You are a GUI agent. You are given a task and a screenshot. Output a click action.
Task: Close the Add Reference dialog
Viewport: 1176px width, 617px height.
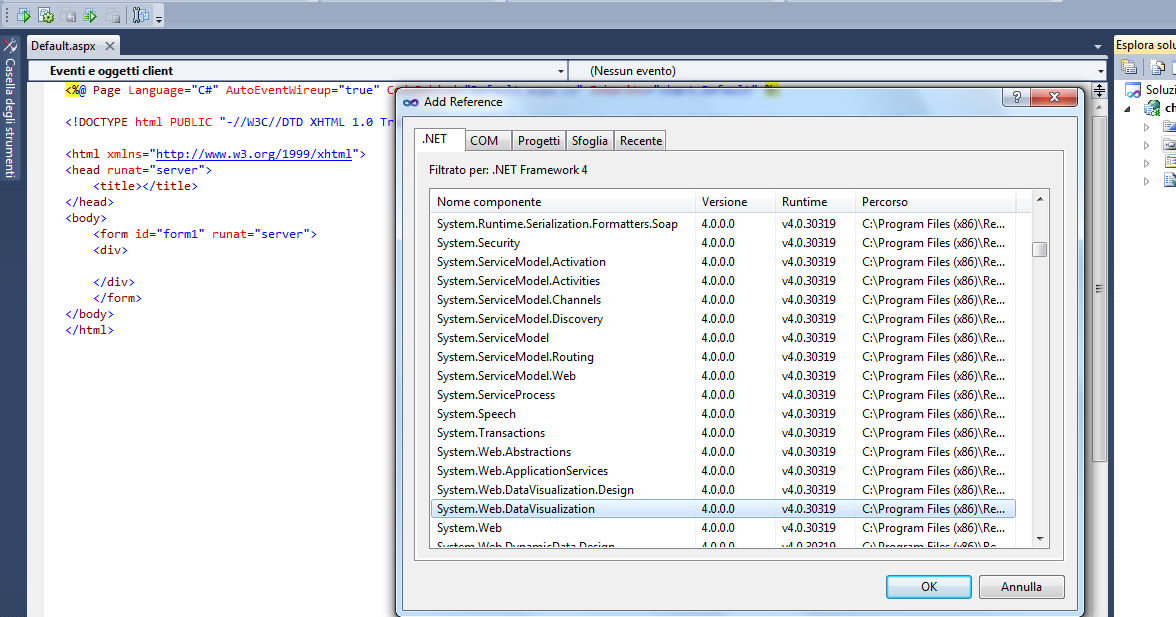1054,97
